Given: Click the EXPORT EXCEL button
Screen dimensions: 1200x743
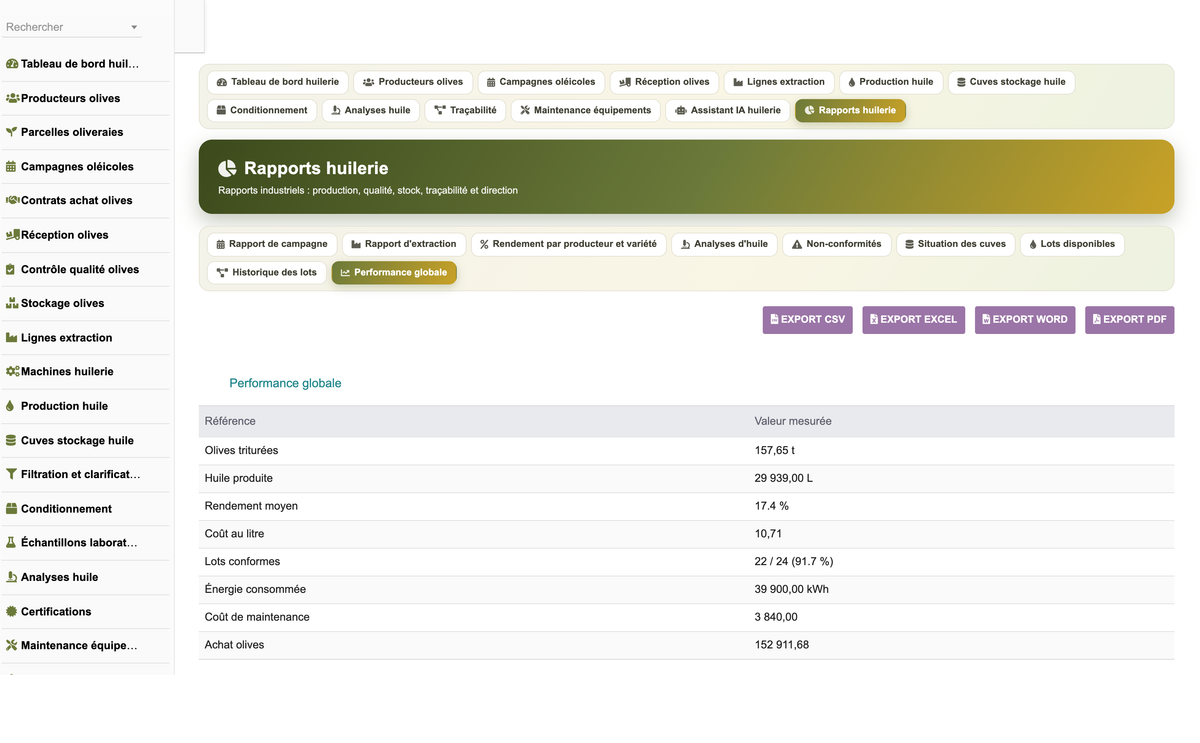Looking at the screenshot, I should 914,320.
